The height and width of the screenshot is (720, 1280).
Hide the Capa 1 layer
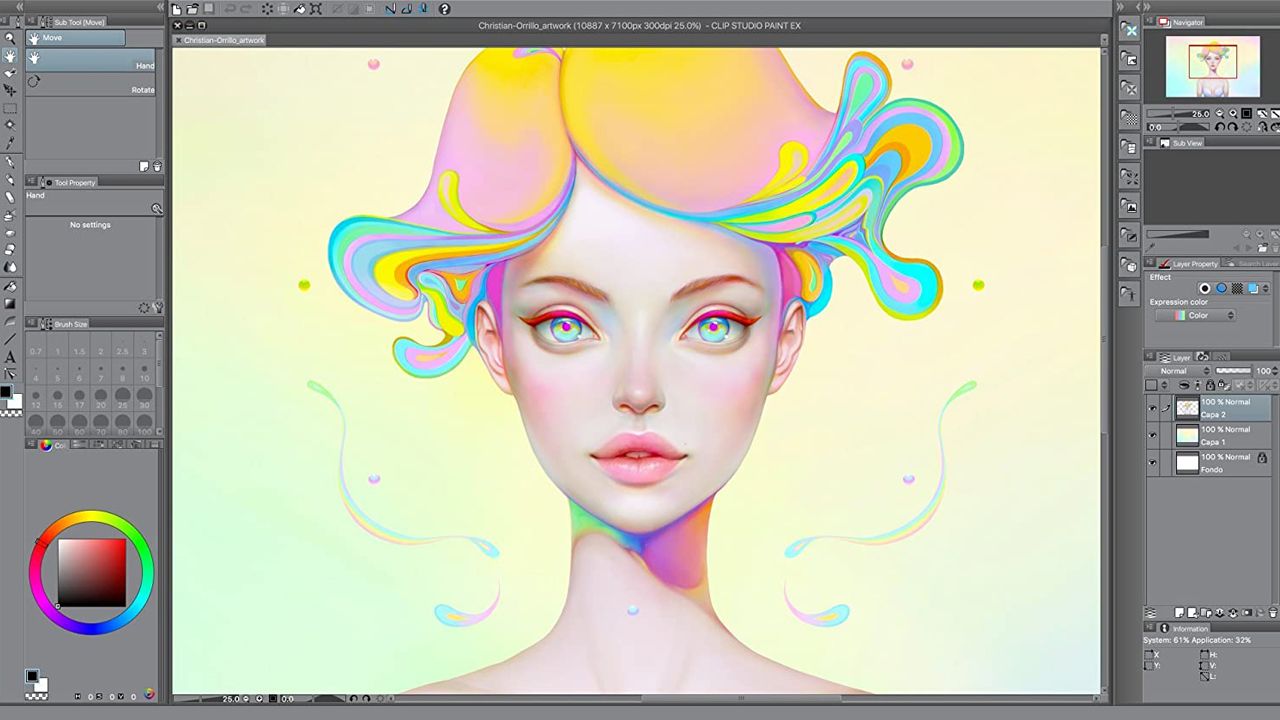(x=1153, y=437)
